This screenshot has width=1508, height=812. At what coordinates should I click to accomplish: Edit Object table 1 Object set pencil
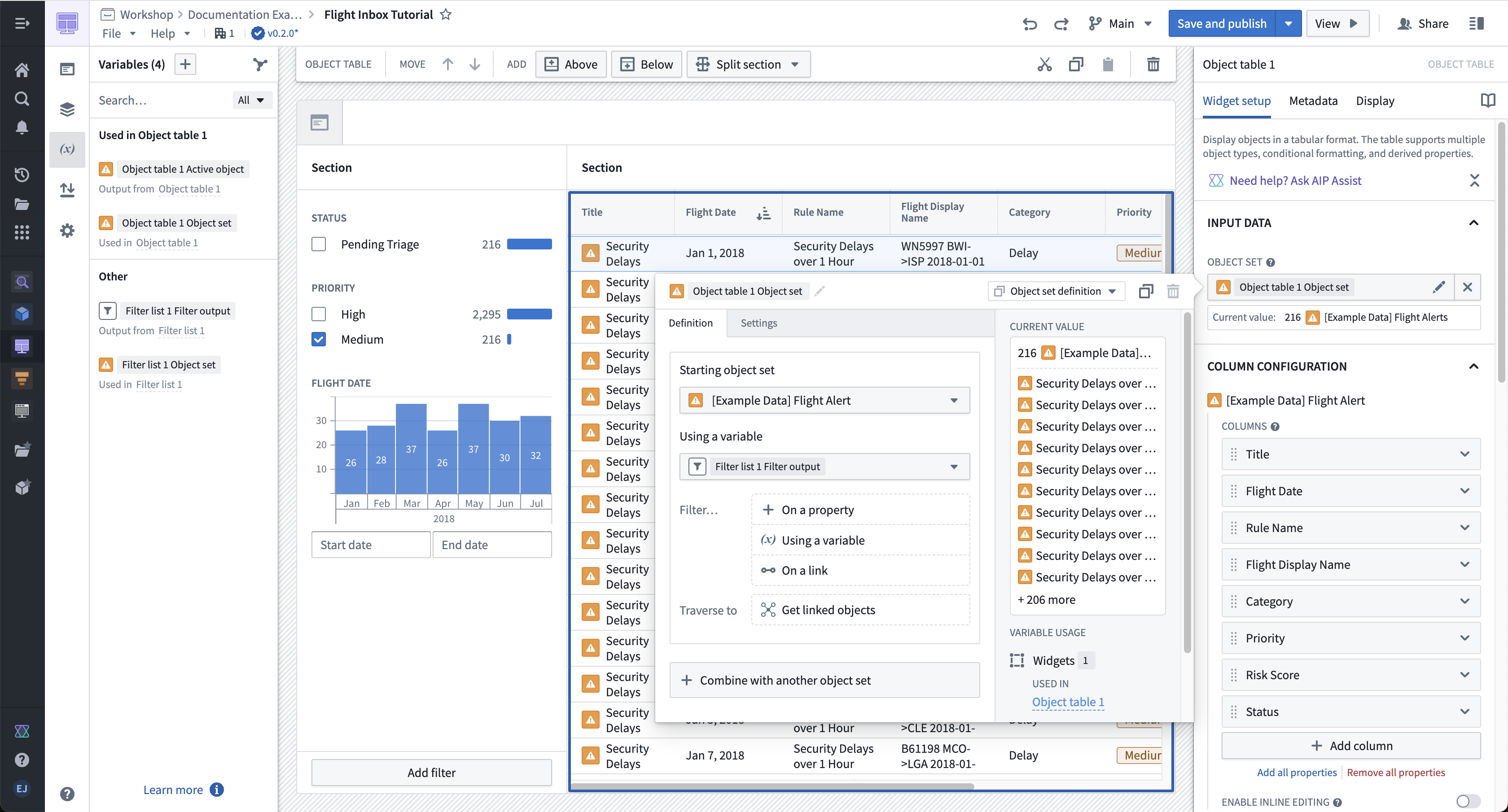(x=1438, y=287)
